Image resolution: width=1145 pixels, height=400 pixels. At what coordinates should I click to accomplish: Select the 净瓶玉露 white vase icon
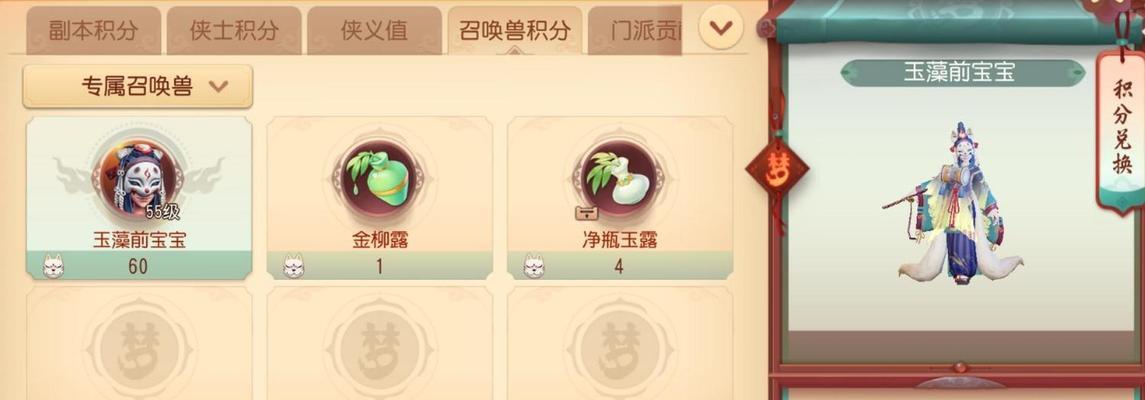coord(619,179)
